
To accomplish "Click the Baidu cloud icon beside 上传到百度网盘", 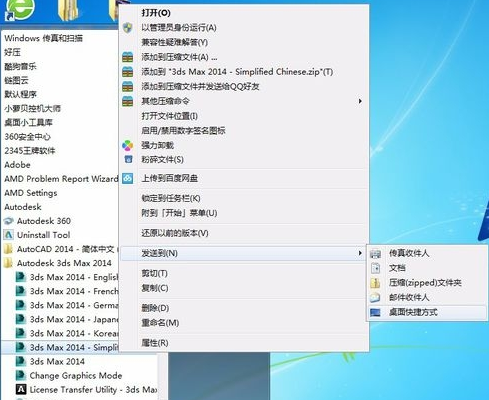I will (127, 178).
